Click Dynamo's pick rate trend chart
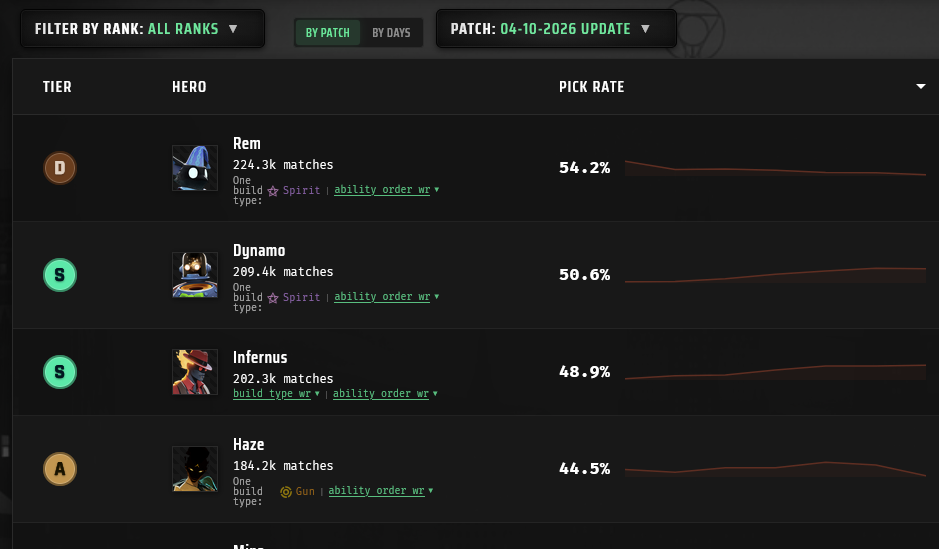 point(776,275)
